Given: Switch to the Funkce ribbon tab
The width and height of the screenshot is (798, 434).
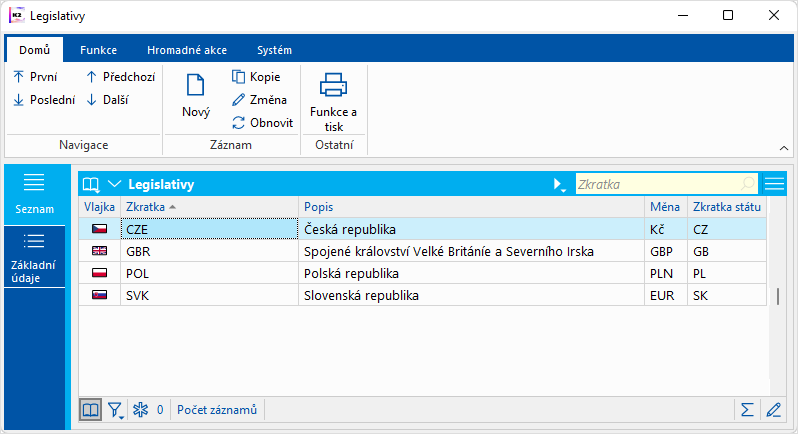Looking at the screenshot, I should coord(99,49).
